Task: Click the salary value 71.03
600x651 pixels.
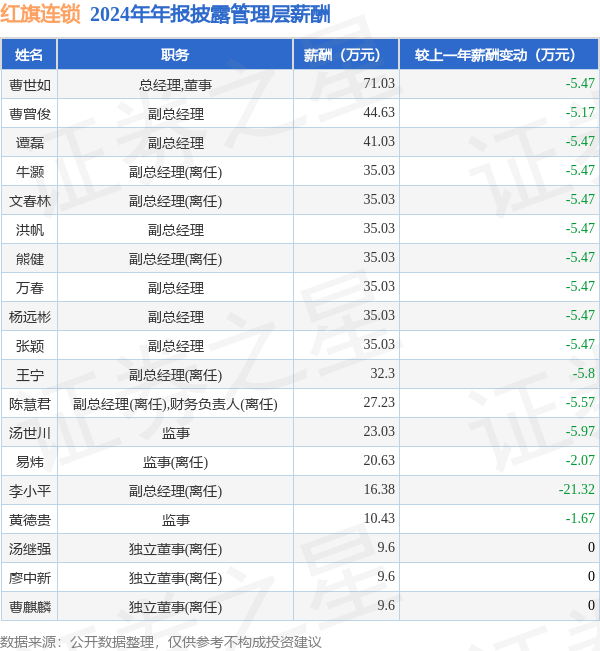Action: 379,83
